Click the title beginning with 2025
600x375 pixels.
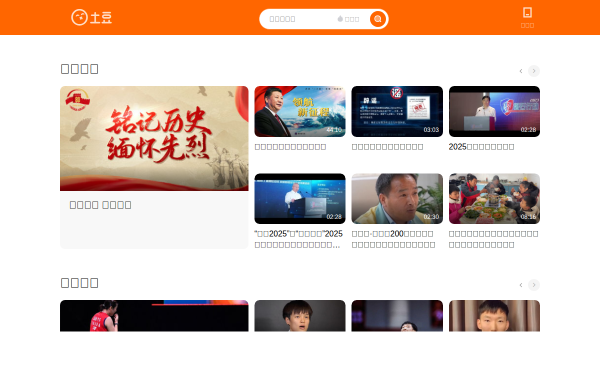[481, 147]
